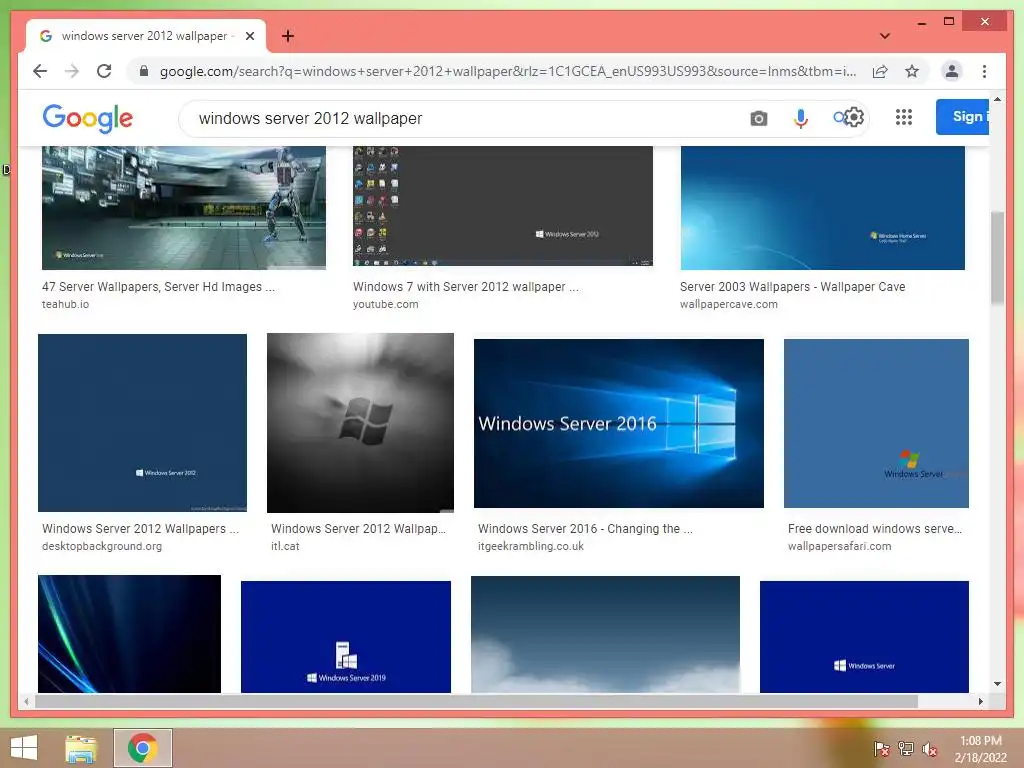The height and width of the screenshot is (768, 1024).
Task: Click the Sign in button
Action: [963, 117]
